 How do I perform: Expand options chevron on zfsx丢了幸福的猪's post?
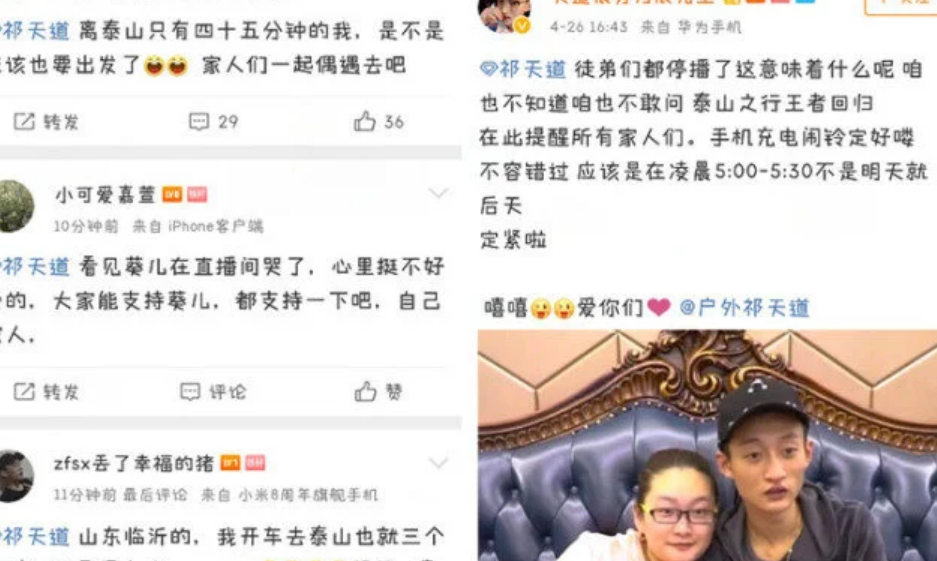(438, 463)
